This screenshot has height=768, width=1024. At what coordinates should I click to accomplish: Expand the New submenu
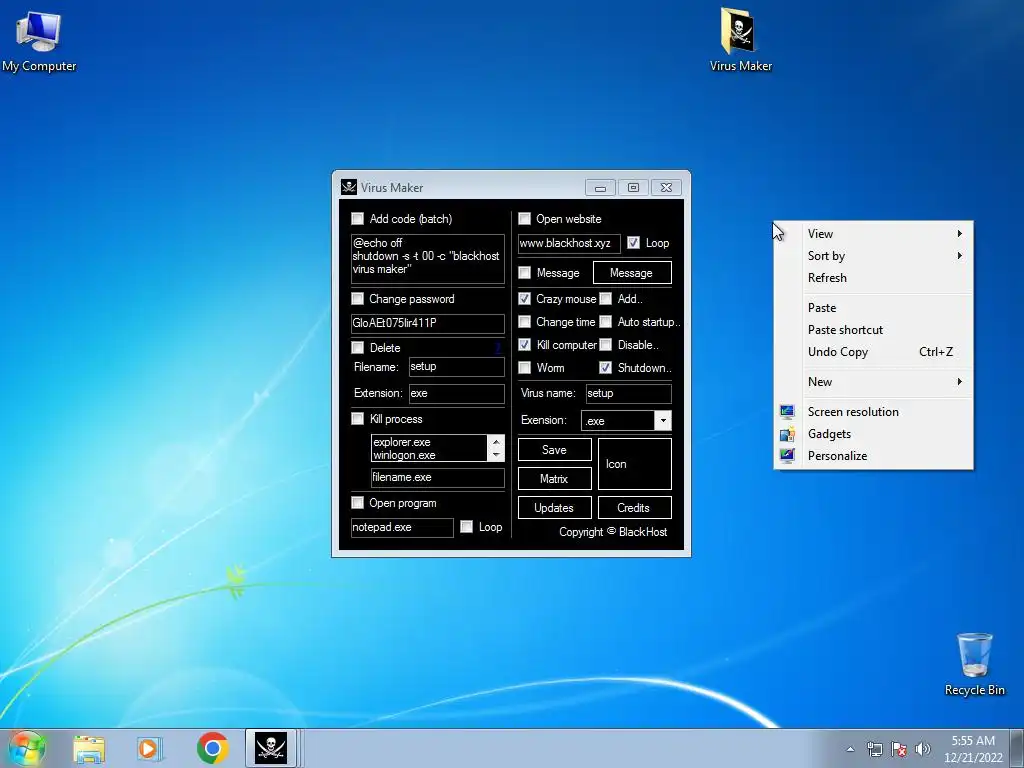pyautogui.click(x=874, y=381)
